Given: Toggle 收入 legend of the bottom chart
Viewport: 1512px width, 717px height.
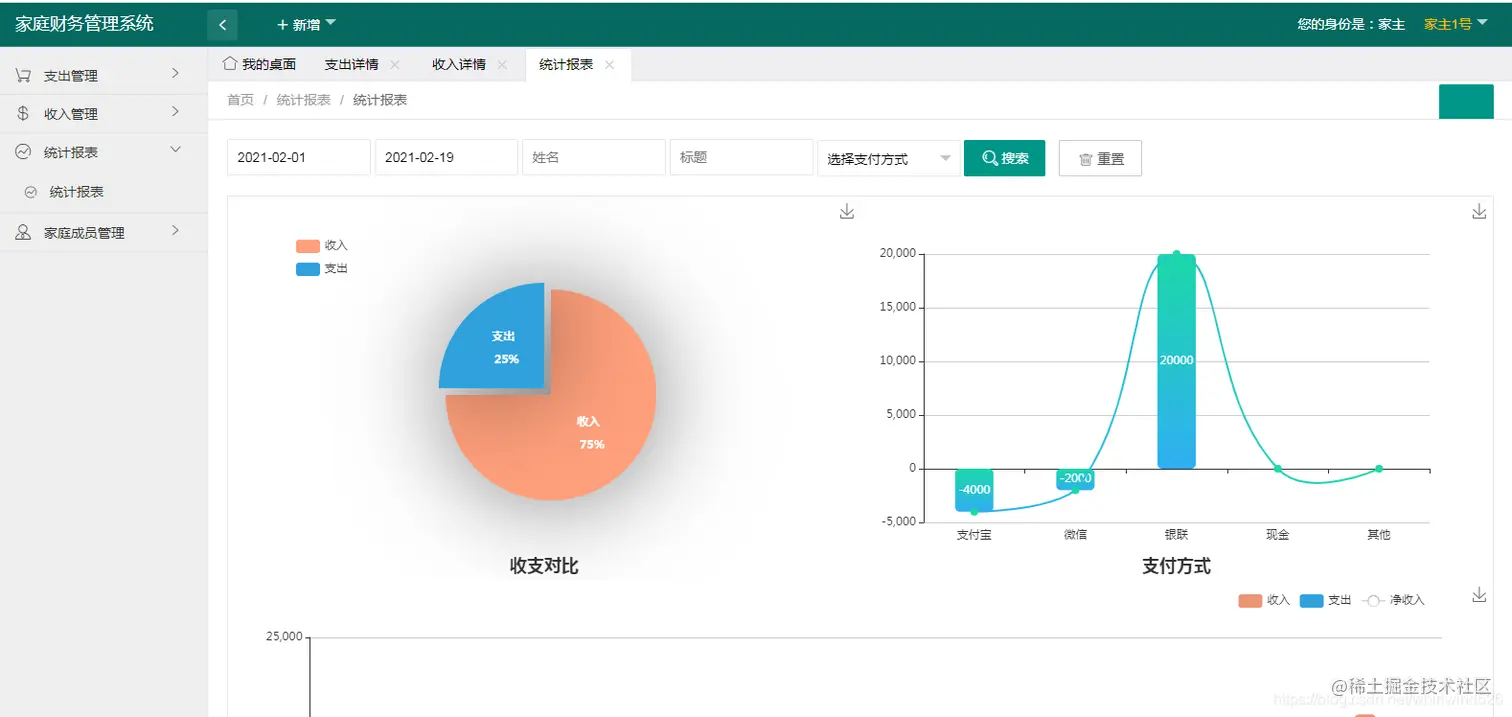Looking at the screenshot, I should 1264,601.
